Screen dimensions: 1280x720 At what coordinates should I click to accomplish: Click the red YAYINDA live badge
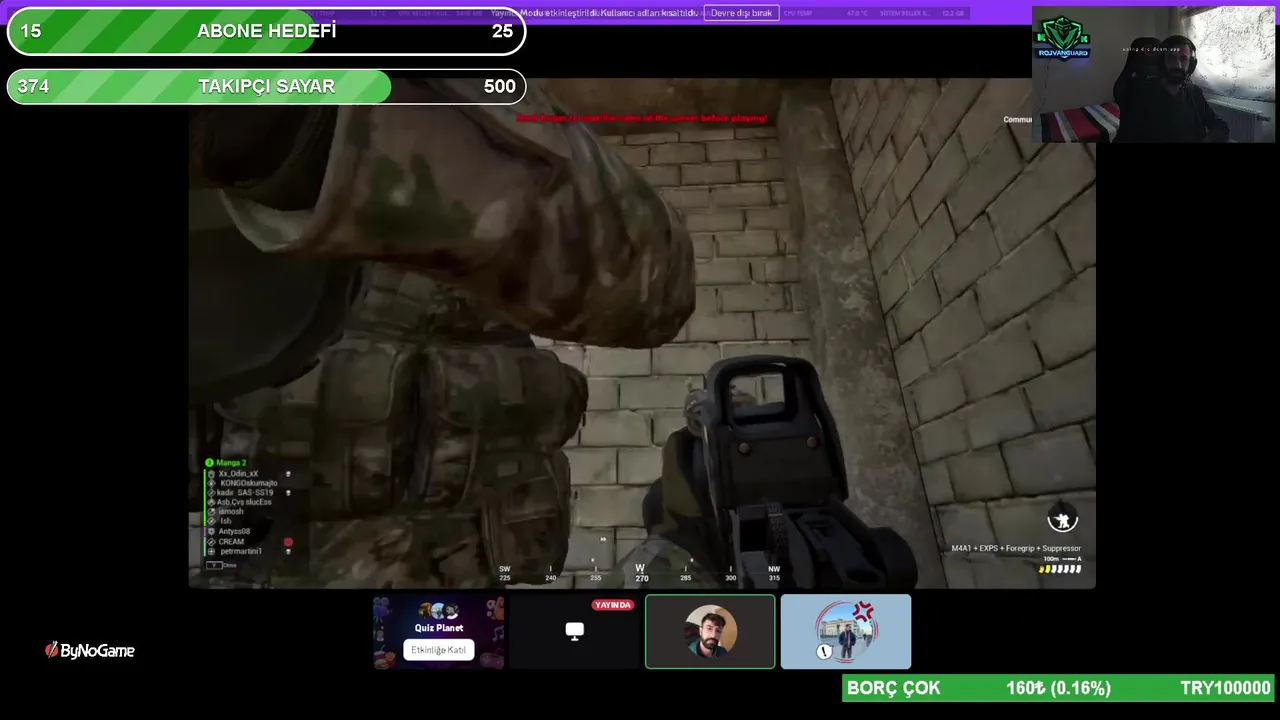click(613, 605)
